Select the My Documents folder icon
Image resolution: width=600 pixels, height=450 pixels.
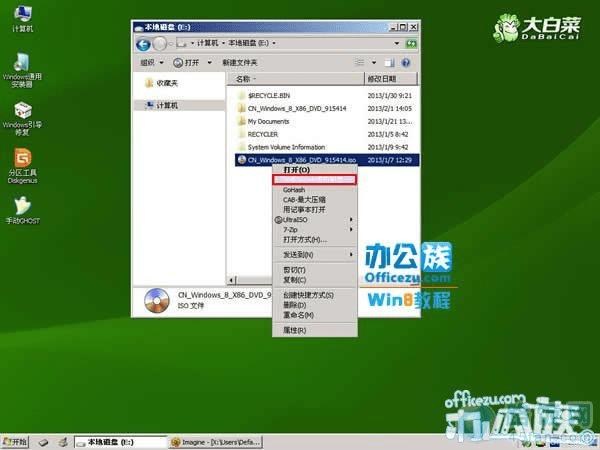241,121
